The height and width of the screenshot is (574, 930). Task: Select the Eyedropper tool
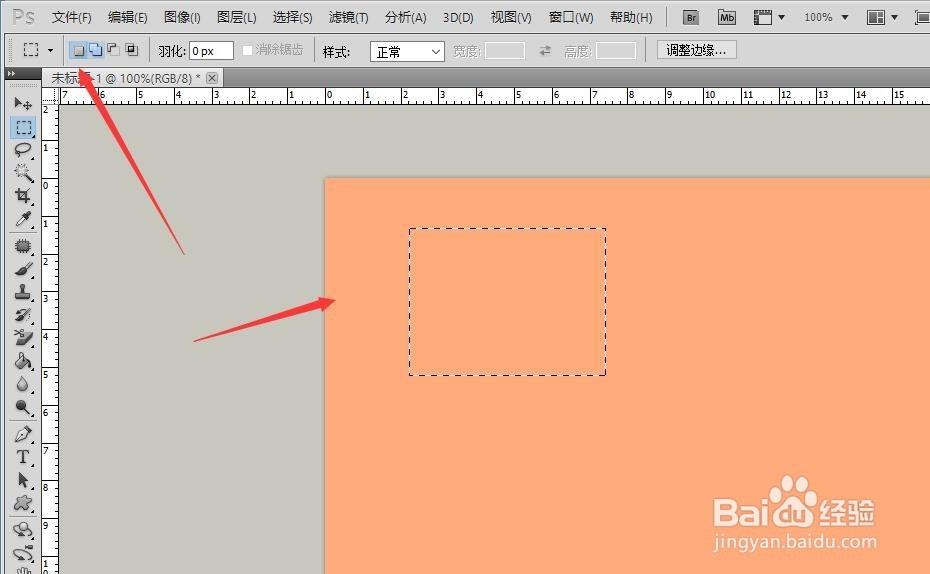pyautogui.click(x=23, y=219)
